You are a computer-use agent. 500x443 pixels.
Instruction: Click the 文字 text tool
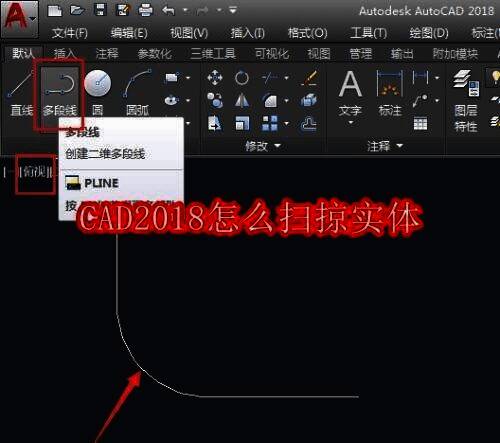[x=350, y=93]
